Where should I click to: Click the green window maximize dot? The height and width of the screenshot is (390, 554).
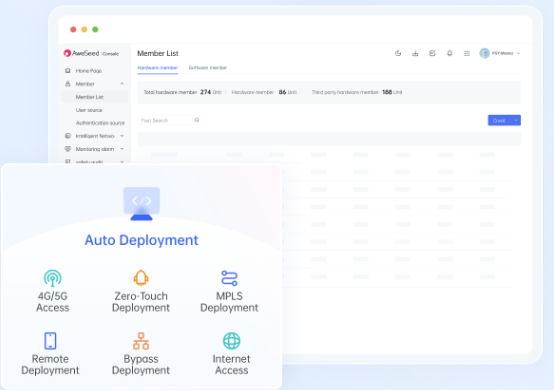point(95,29)
